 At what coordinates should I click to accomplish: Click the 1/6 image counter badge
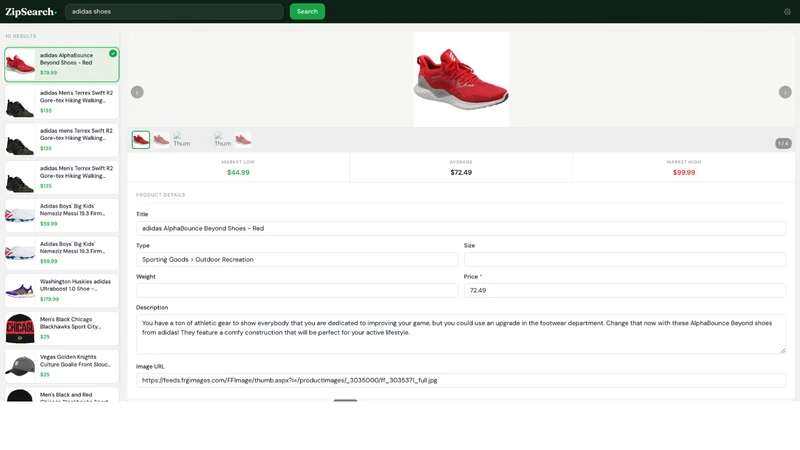pos(783,144)
